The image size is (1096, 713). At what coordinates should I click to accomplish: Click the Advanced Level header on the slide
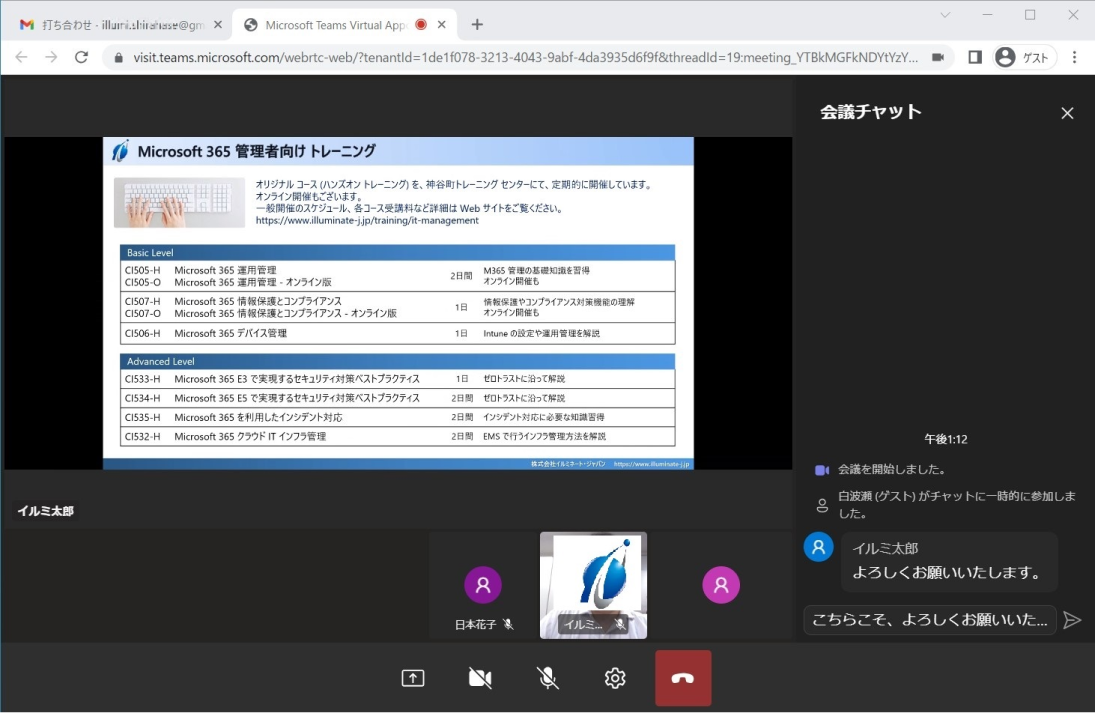point(398,361)
